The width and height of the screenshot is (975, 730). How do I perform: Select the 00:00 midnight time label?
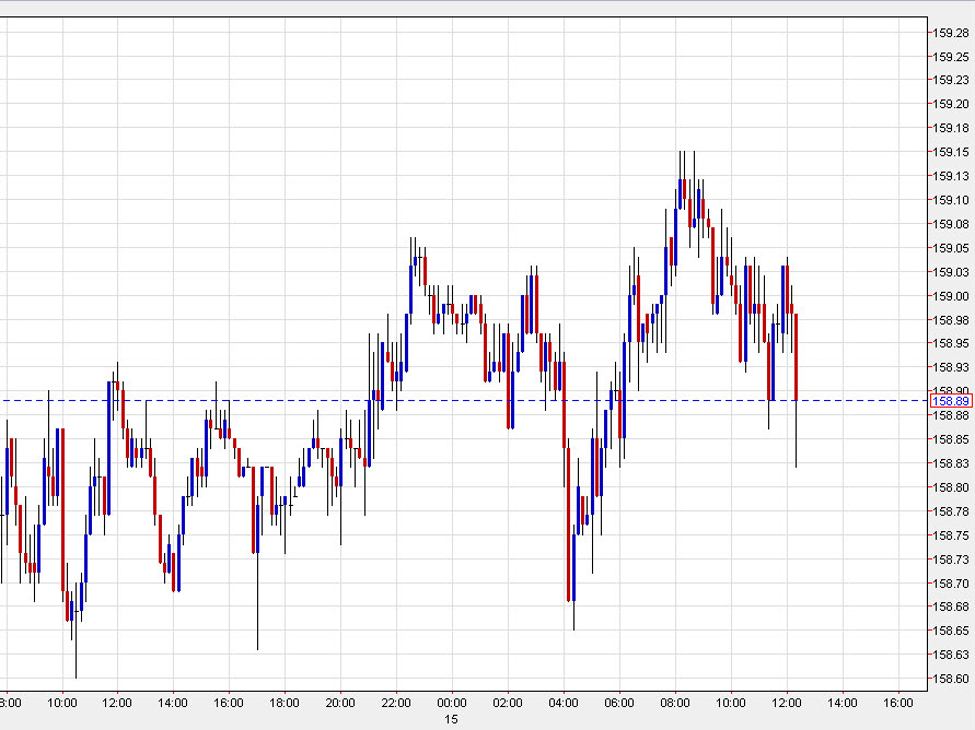coord(452,703)
